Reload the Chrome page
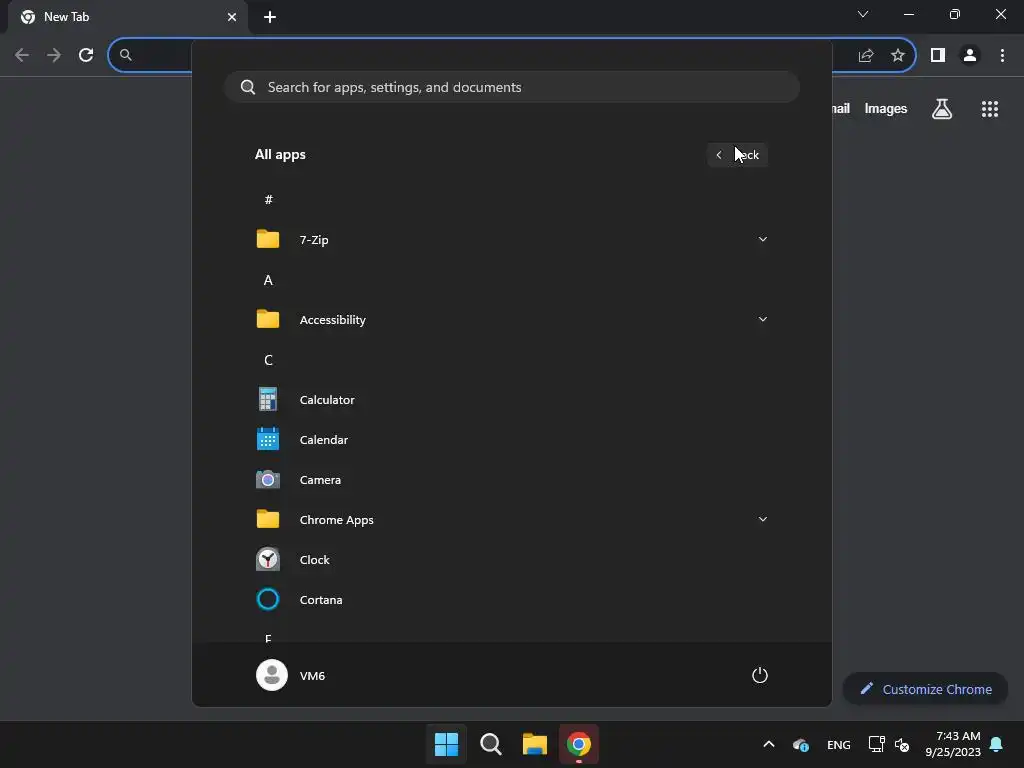The image size is (1024, 768). point(86,55)
